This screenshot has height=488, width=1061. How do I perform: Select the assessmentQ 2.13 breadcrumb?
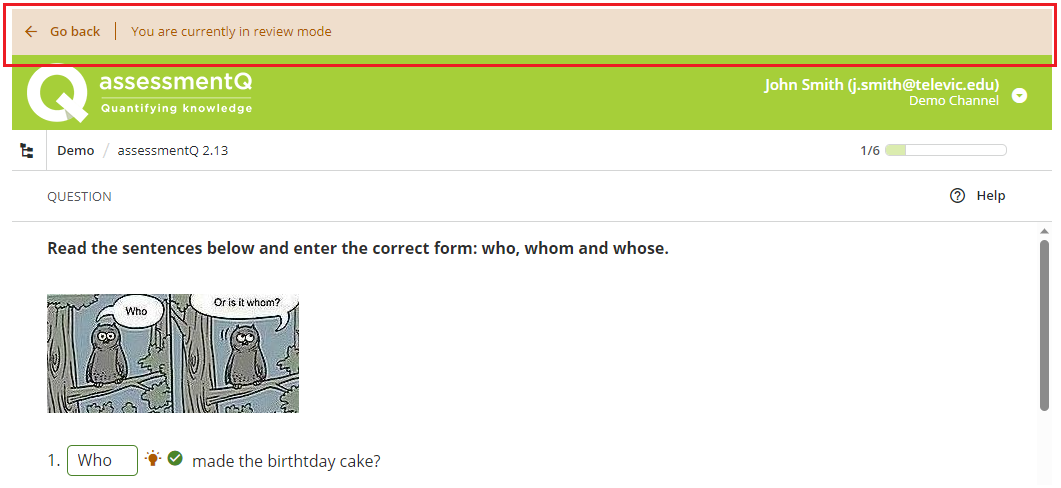[173, 150]
